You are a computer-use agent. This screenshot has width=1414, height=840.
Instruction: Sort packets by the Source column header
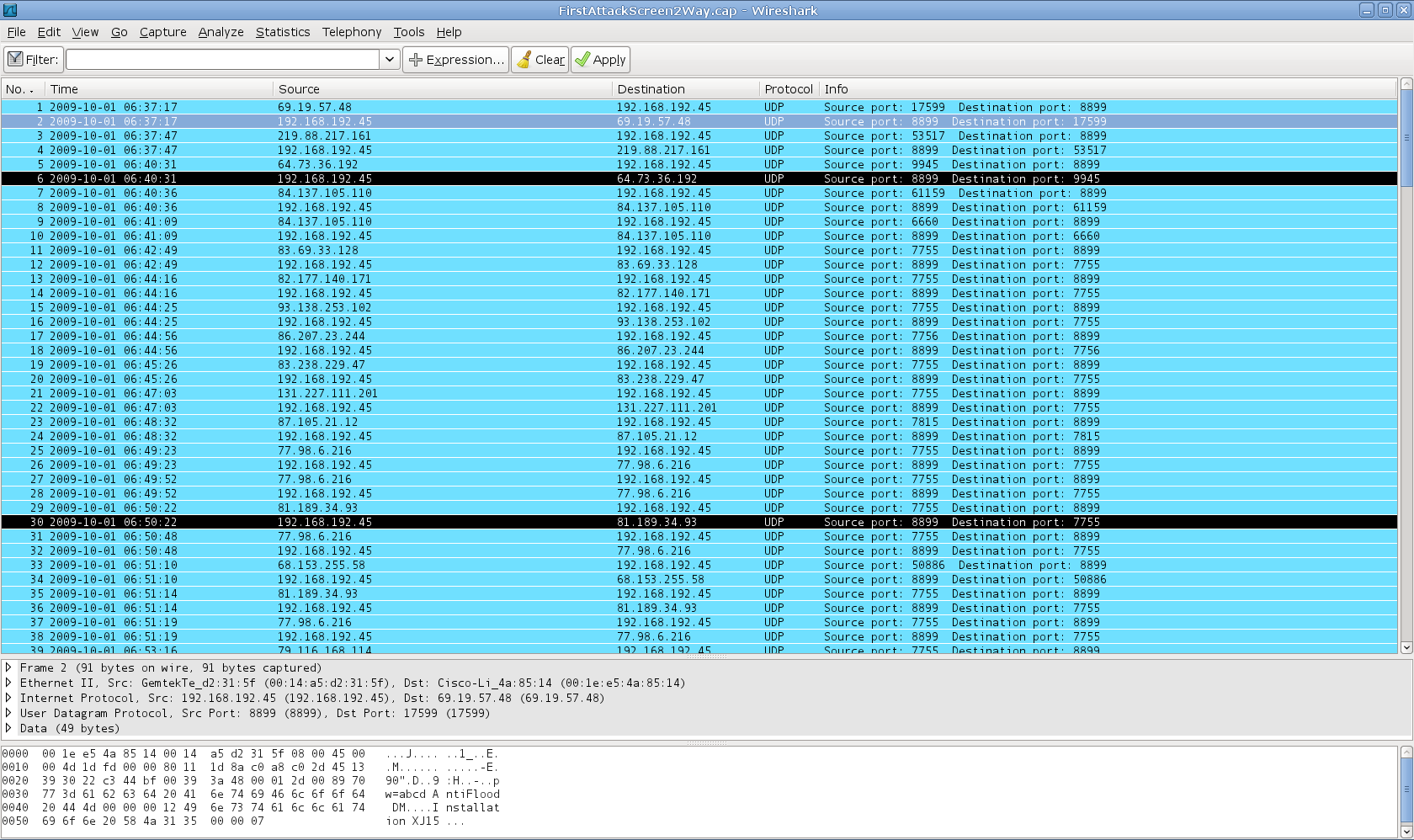coord(443,89)
